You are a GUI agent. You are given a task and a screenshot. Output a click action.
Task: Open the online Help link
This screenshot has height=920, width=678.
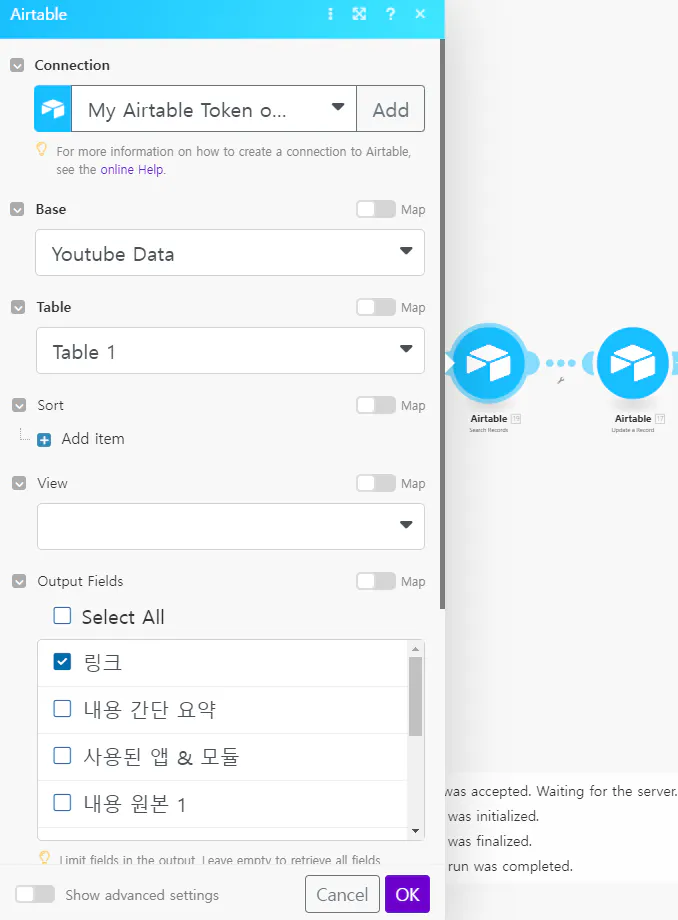tap(132, 170)
